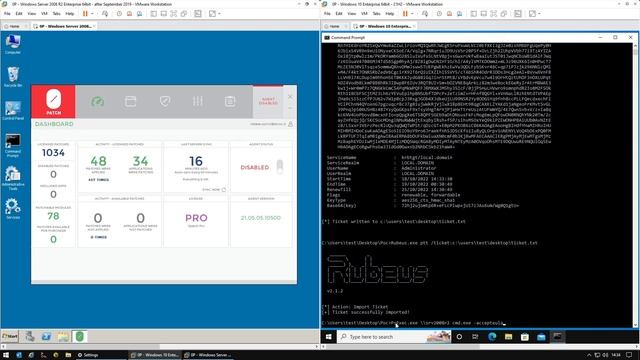Click the 78 patchable modules value

[53, 216]
